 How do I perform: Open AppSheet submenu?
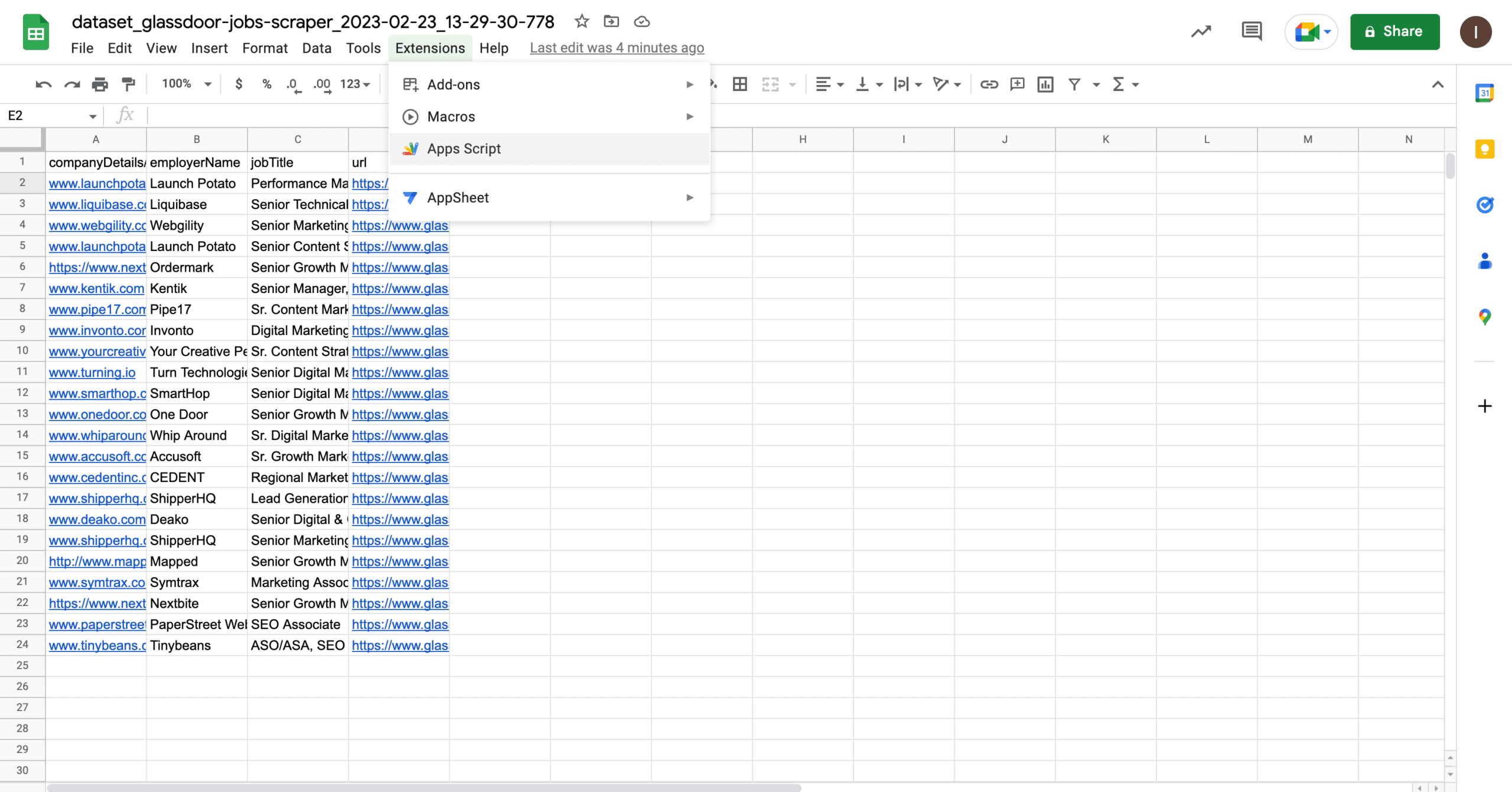[x=549, y=197]
